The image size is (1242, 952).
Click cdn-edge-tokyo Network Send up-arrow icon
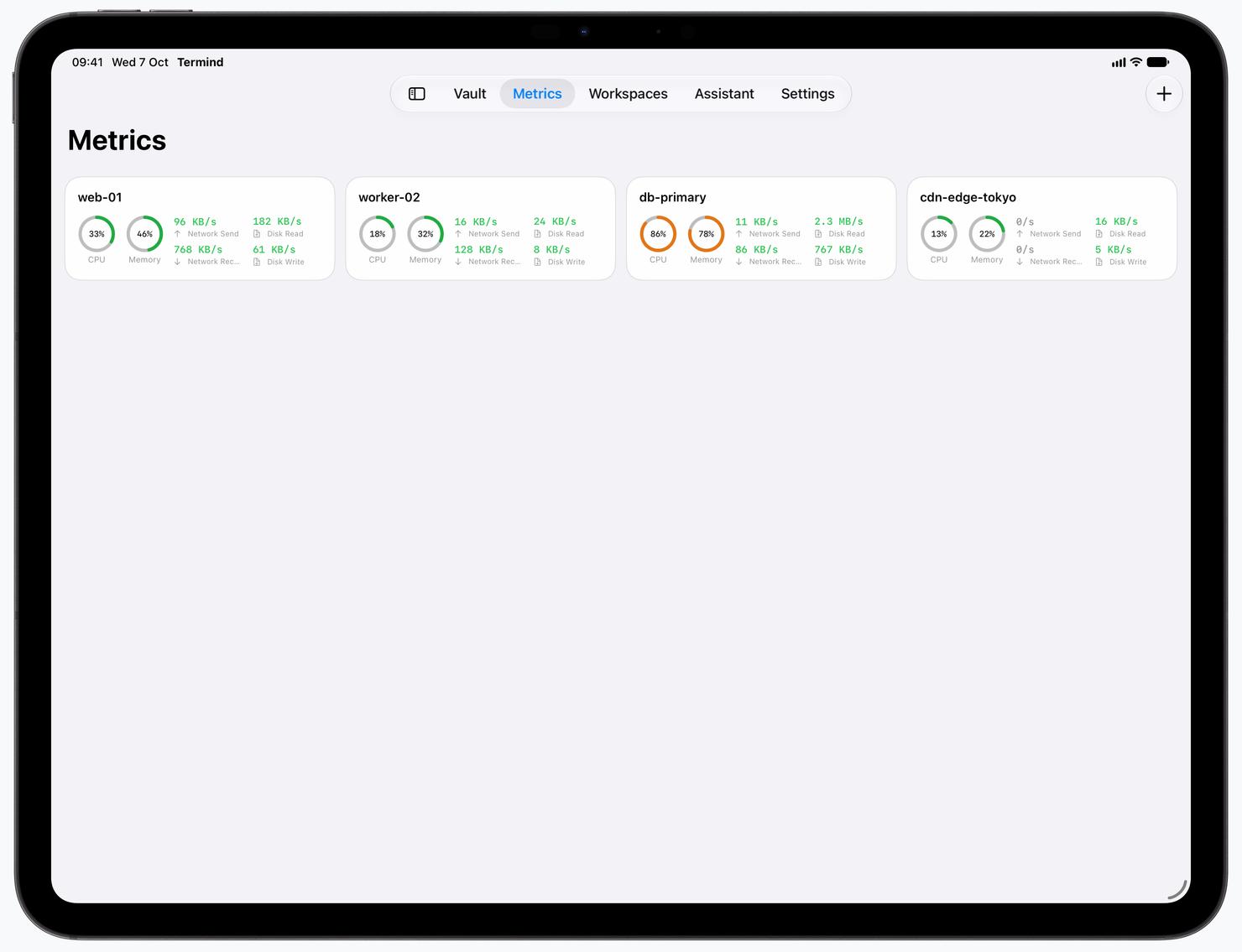pos(1020,234)
